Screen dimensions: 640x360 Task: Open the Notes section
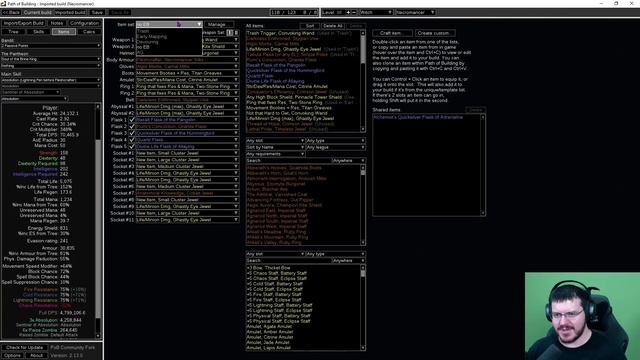(57, 23)
